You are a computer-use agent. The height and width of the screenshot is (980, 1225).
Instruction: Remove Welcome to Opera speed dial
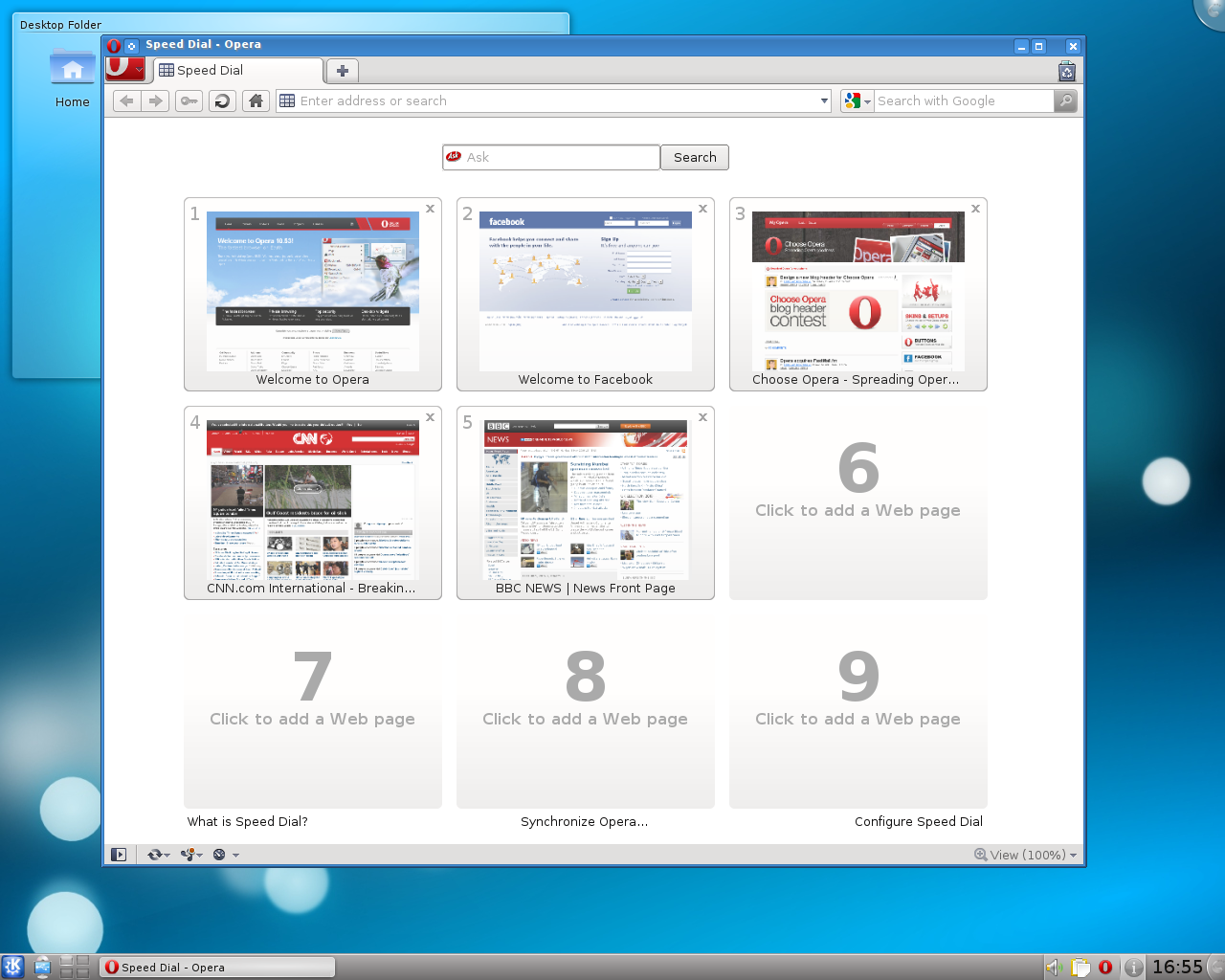coord(431,209)
